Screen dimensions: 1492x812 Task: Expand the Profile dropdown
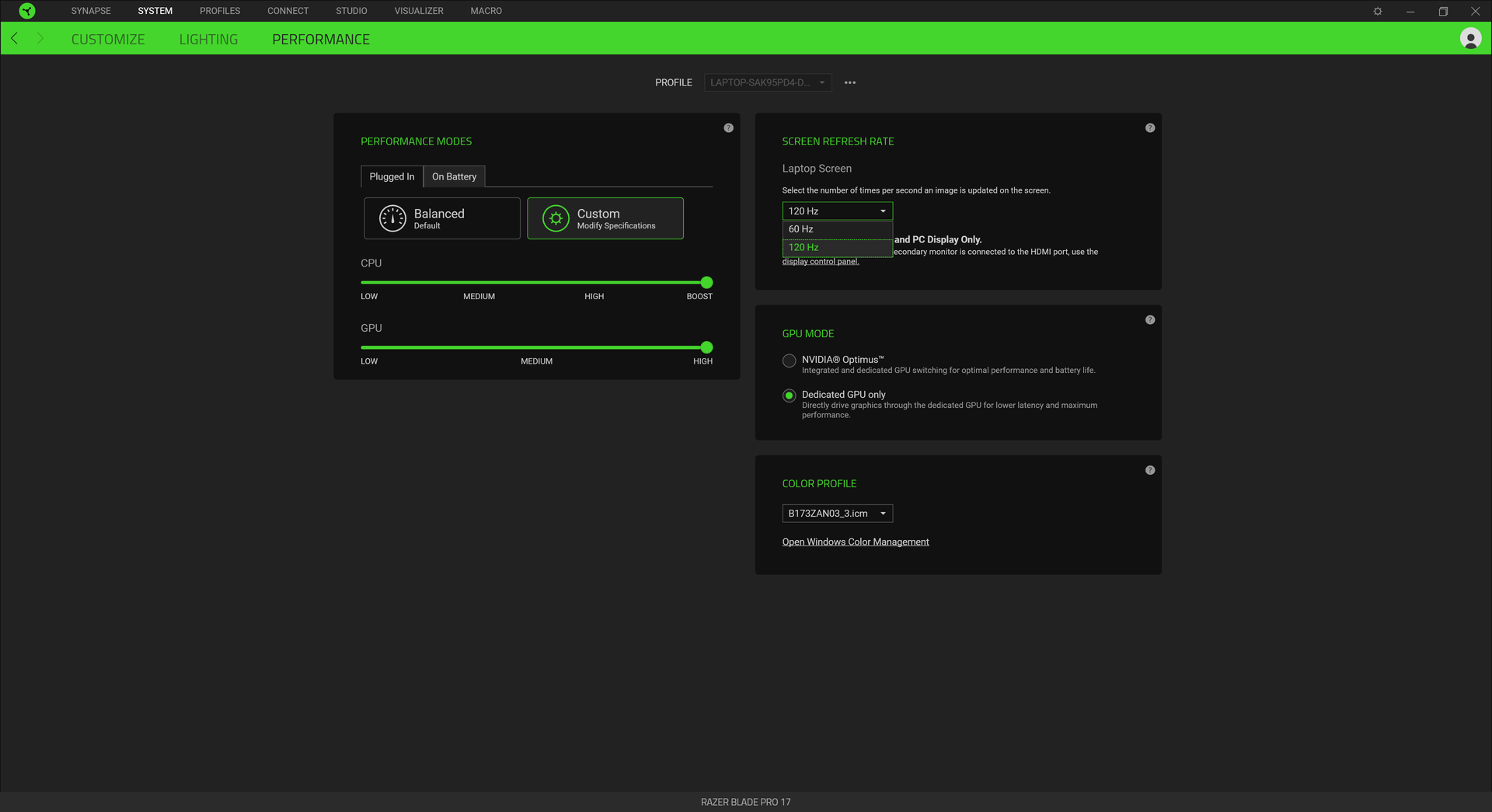point(768,82)
